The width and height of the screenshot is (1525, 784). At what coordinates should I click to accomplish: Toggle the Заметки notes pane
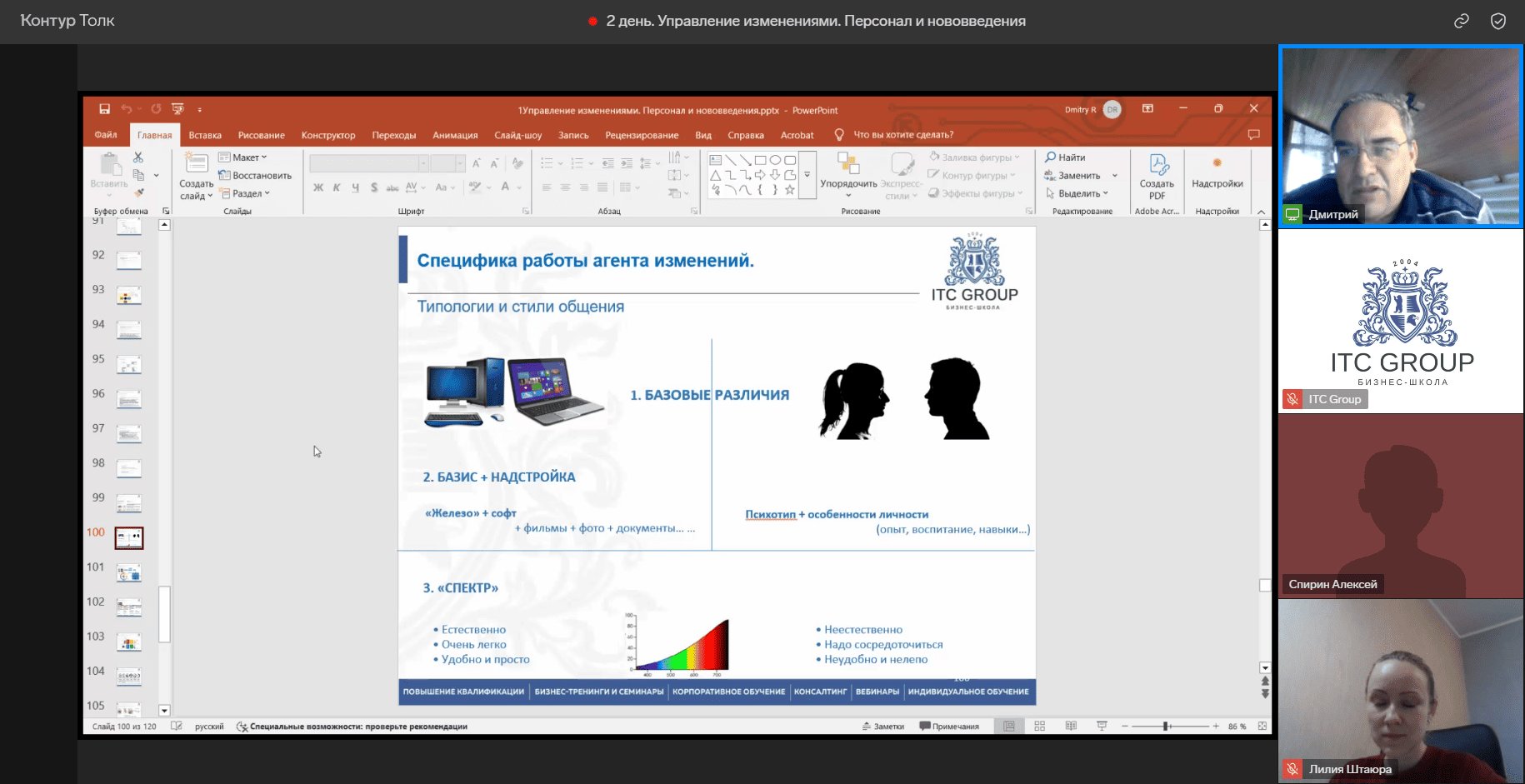click(883, 727)
